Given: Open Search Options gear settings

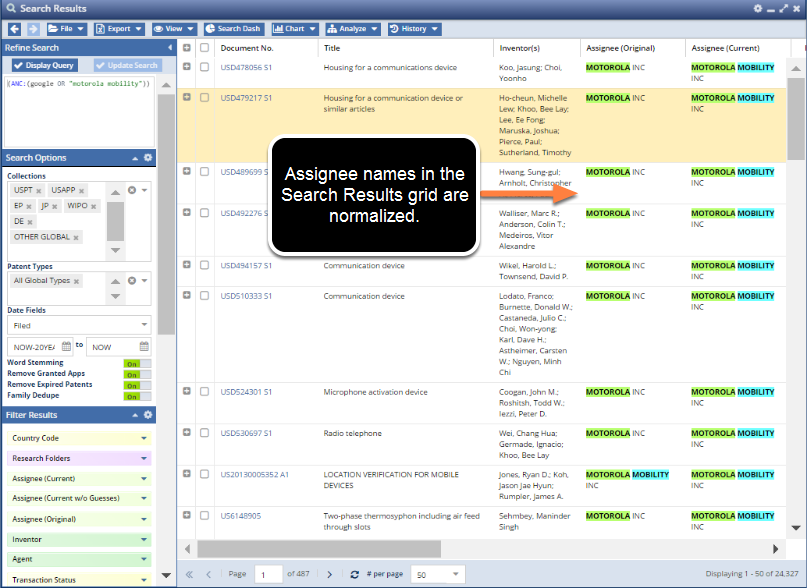Looking at the screenshot, I should coord(148,158).
